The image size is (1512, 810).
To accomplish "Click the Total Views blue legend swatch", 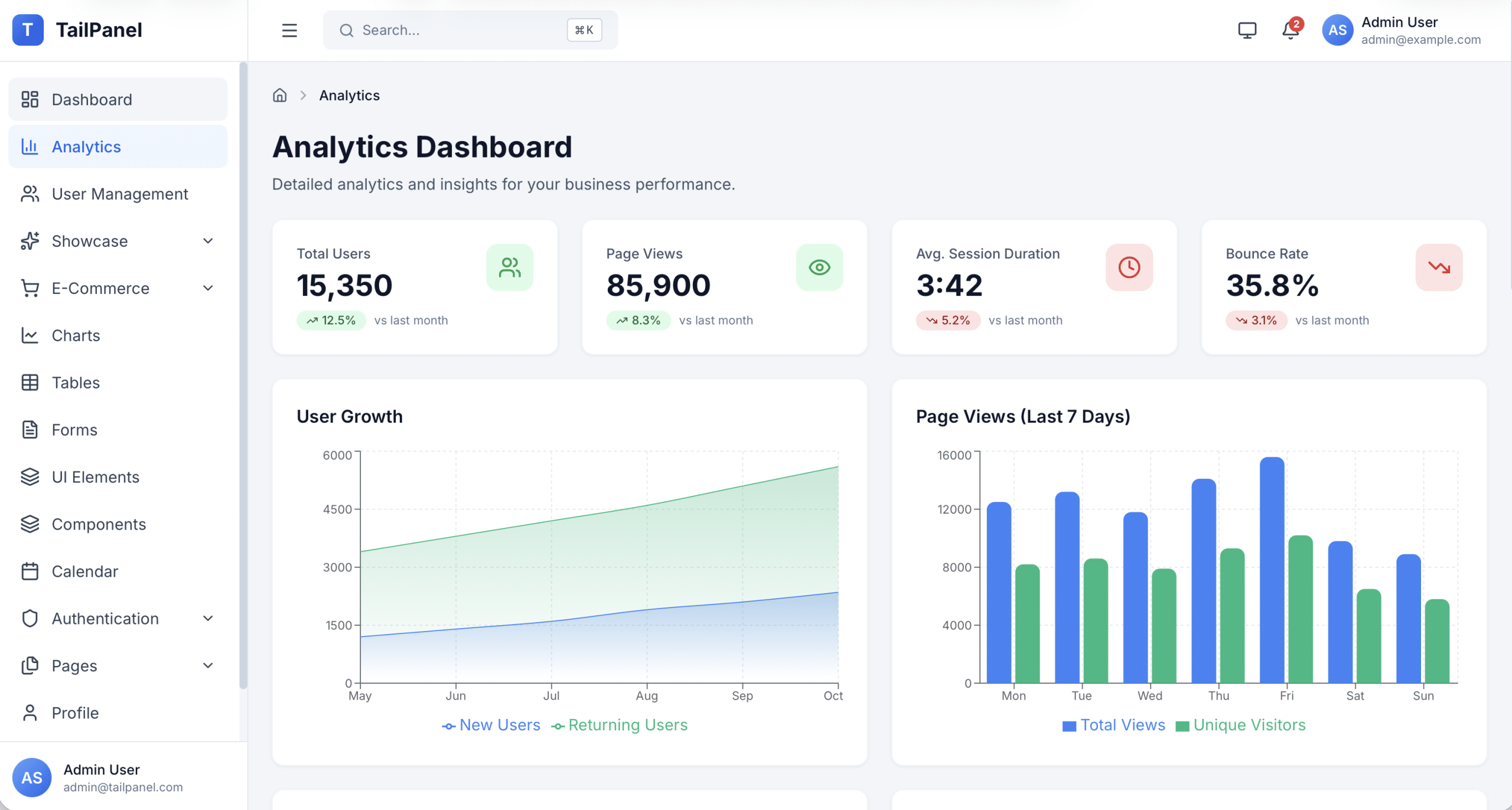I will (x=1069, y=726).
